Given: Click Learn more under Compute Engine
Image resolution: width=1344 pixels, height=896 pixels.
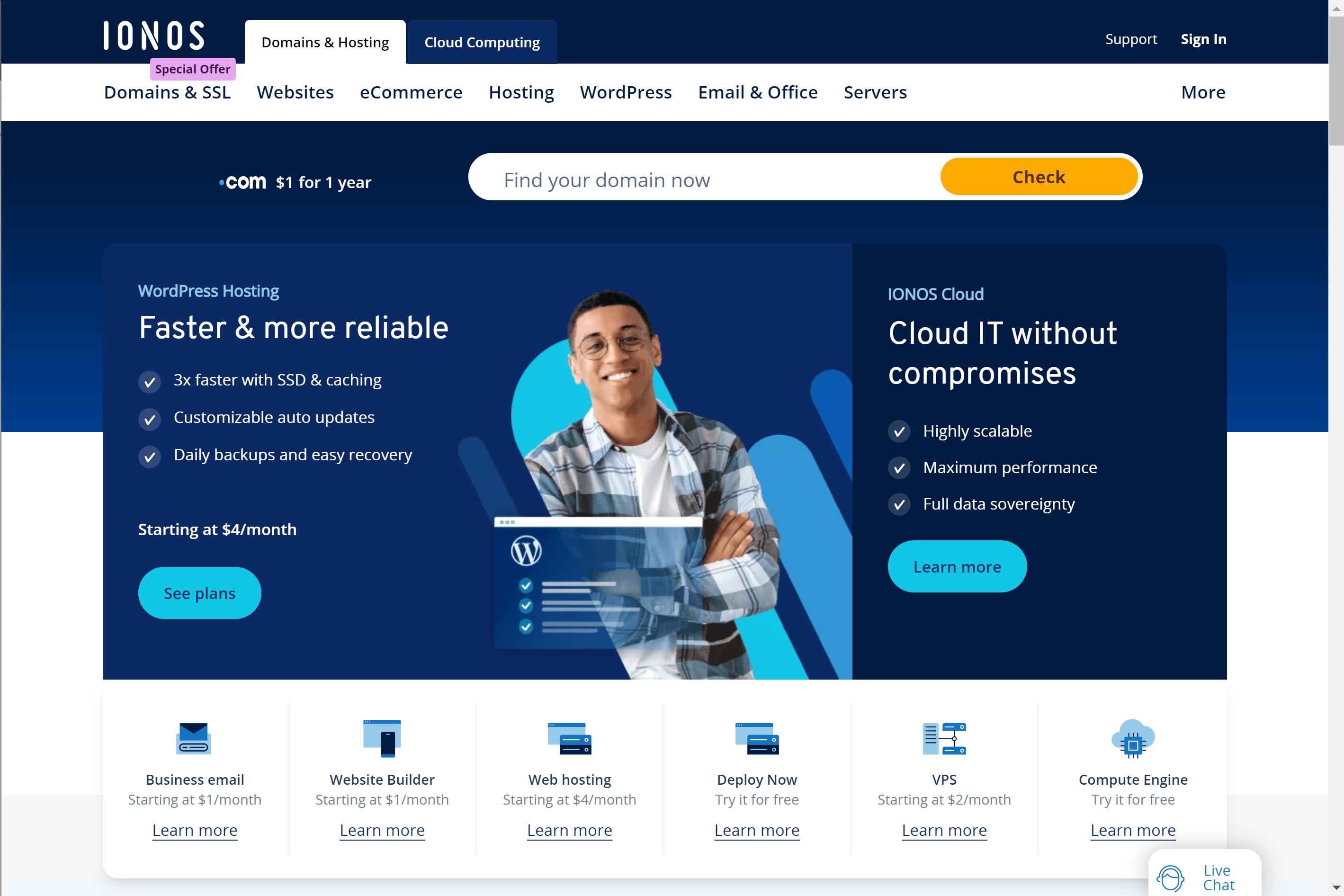Looking at the screenshot, I should click(1133, 830).
